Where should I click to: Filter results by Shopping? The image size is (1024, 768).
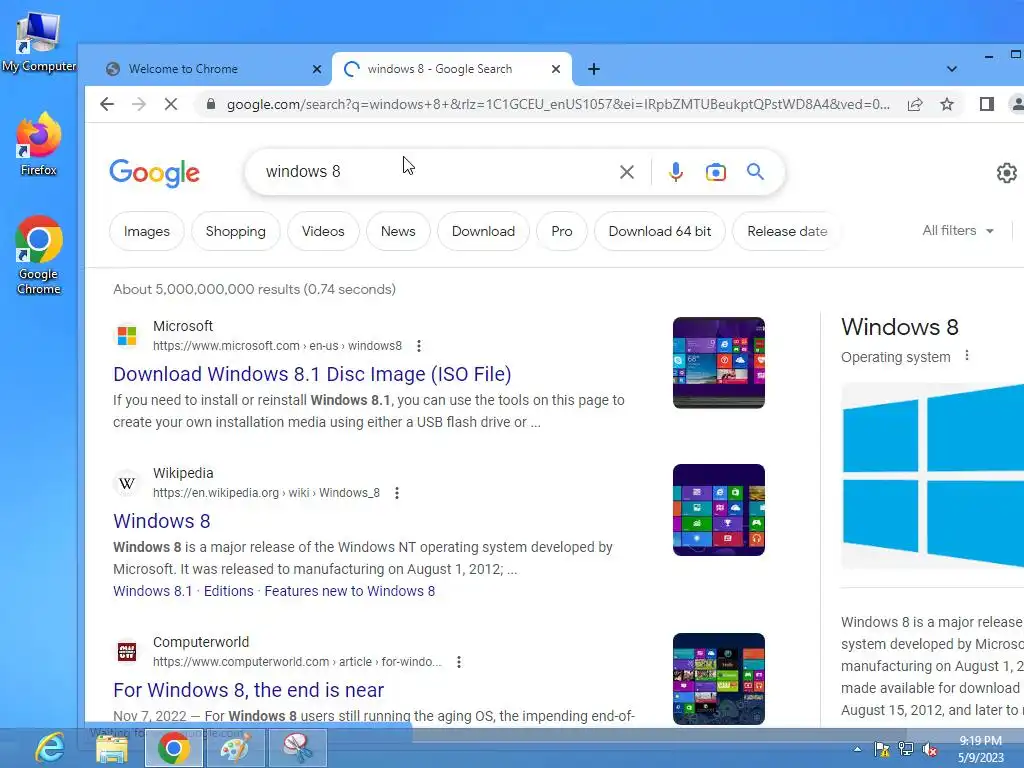coord(236,231)
